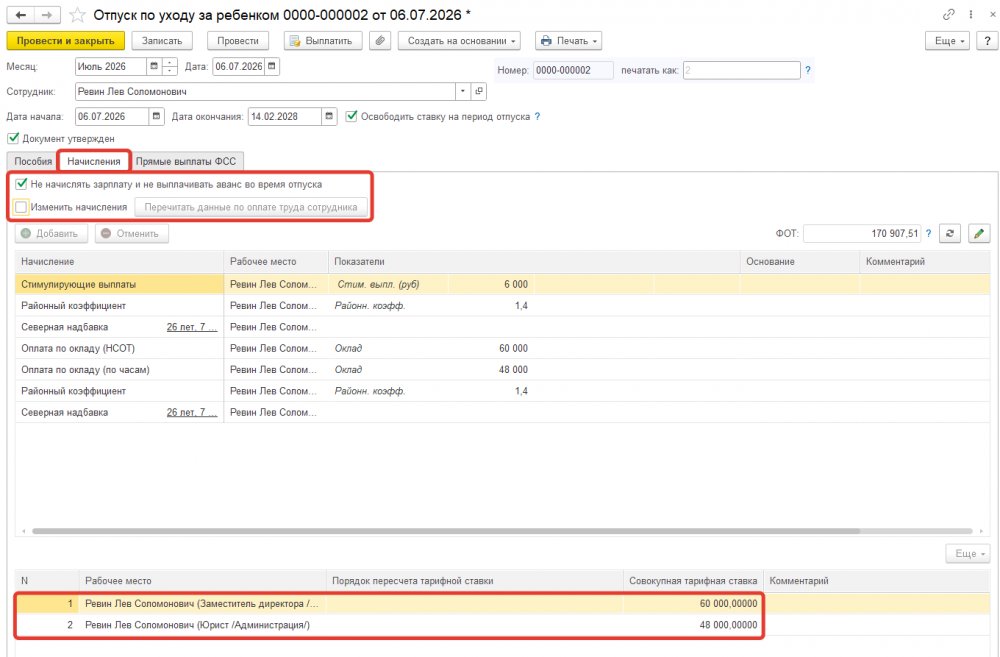Open the lower table Еще menu

[x=967, y=554]
